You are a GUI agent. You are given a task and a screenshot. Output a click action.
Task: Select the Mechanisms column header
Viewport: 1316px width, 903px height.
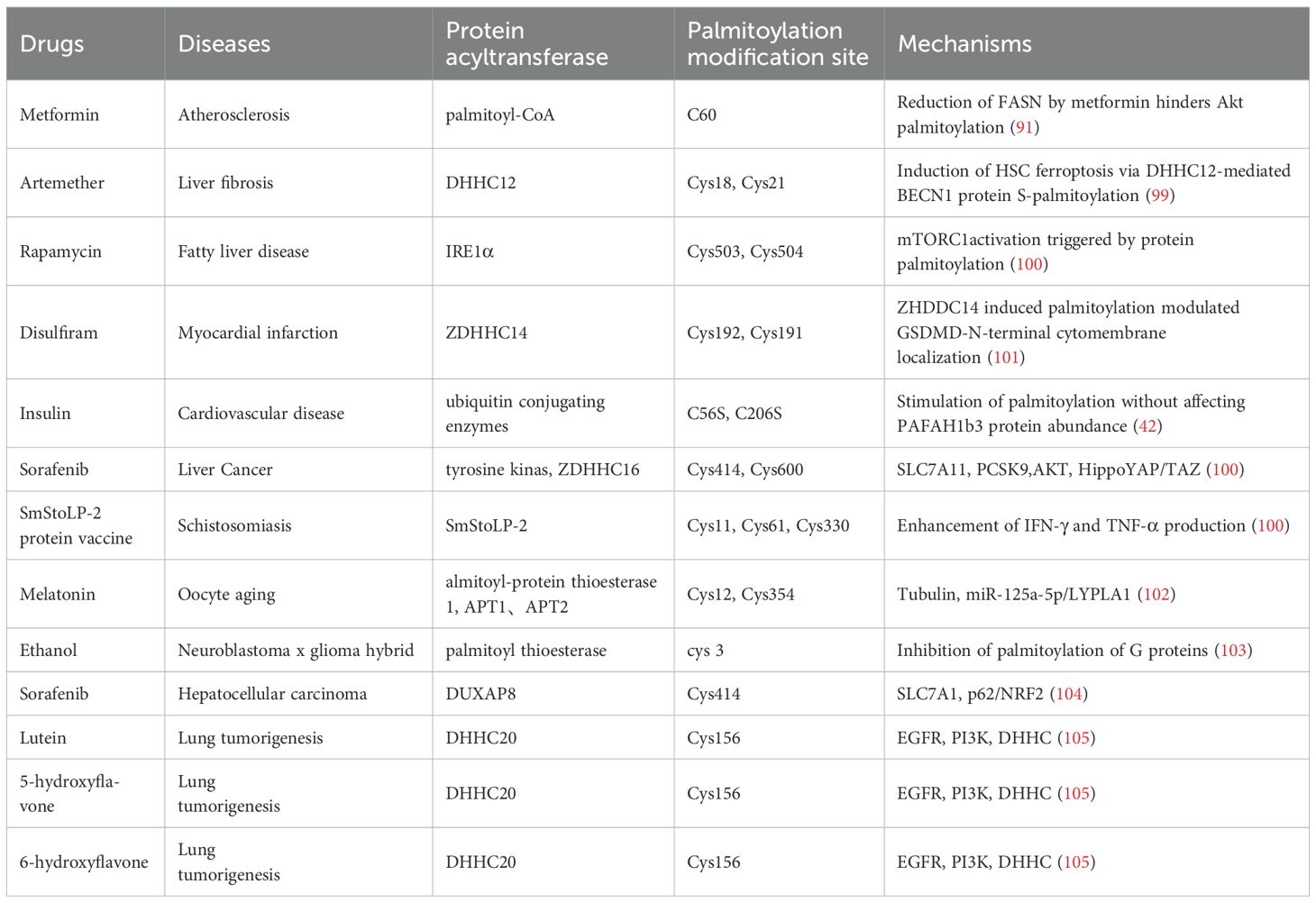[964, 44]
